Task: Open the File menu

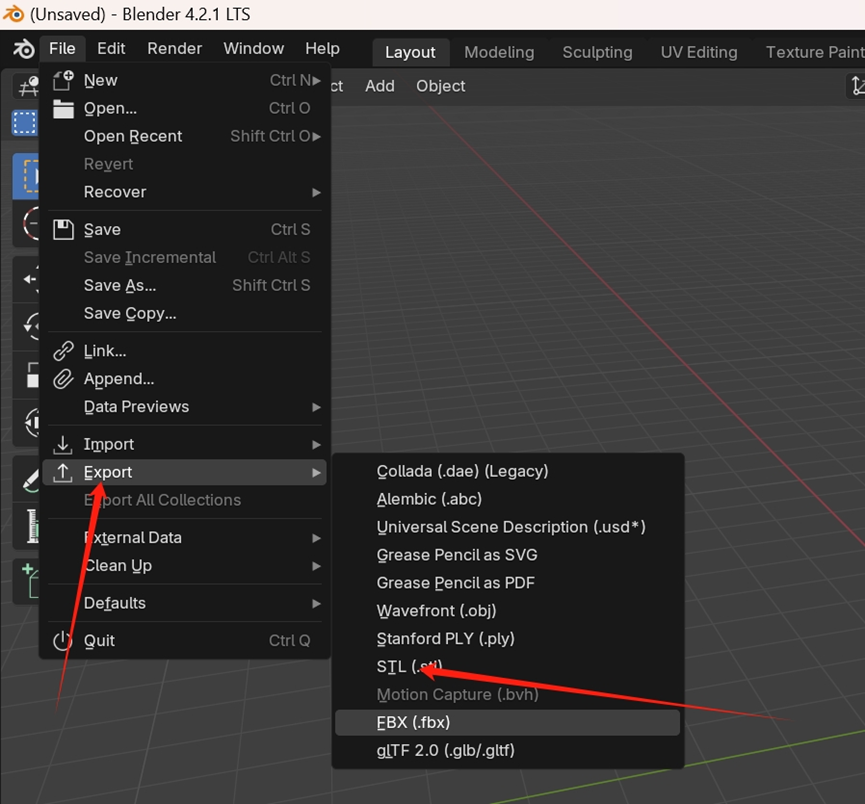Action: click(x=62, y=49)
